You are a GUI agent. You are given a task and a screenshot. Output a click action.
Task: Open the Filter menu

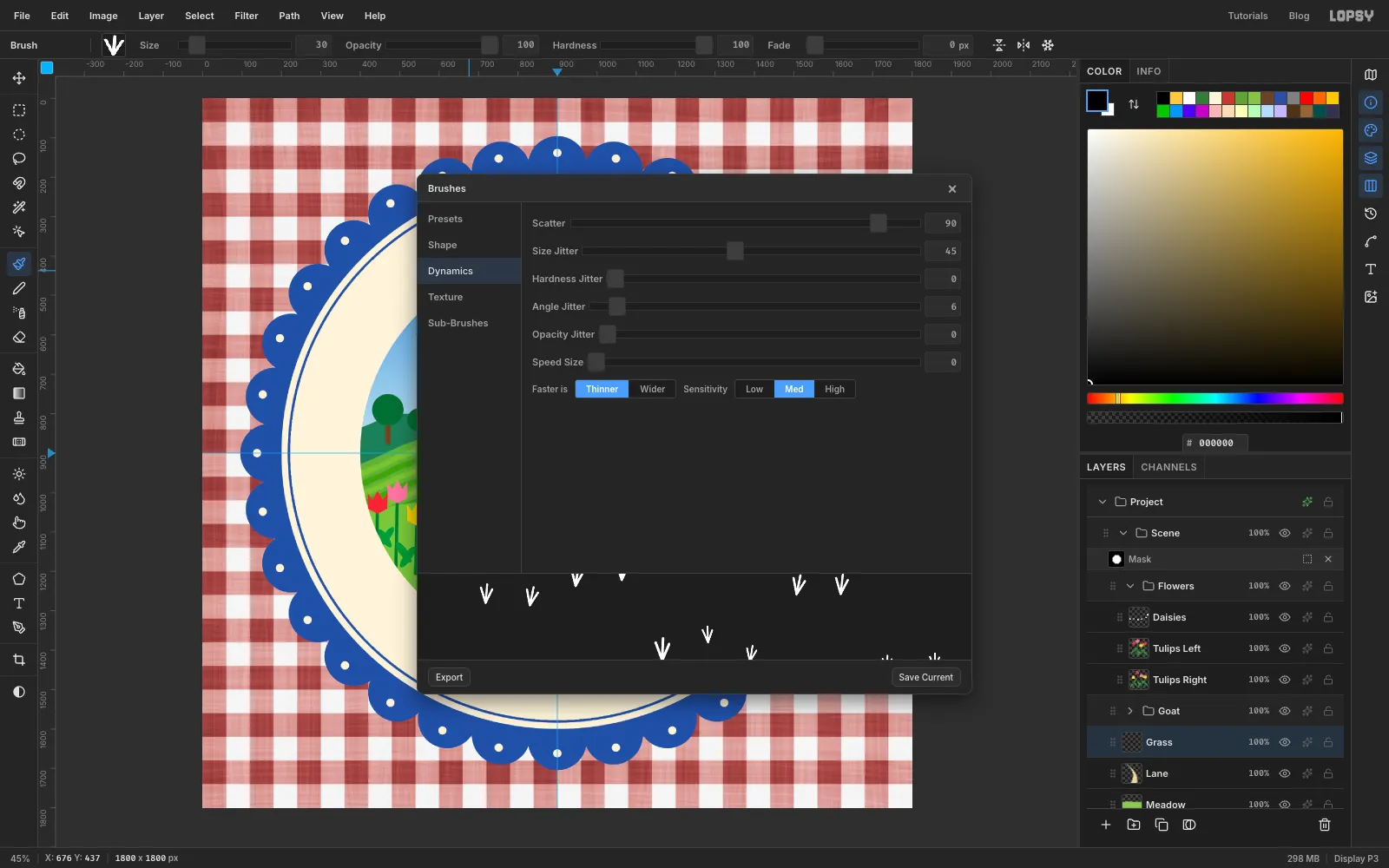[x=247, y=16]
